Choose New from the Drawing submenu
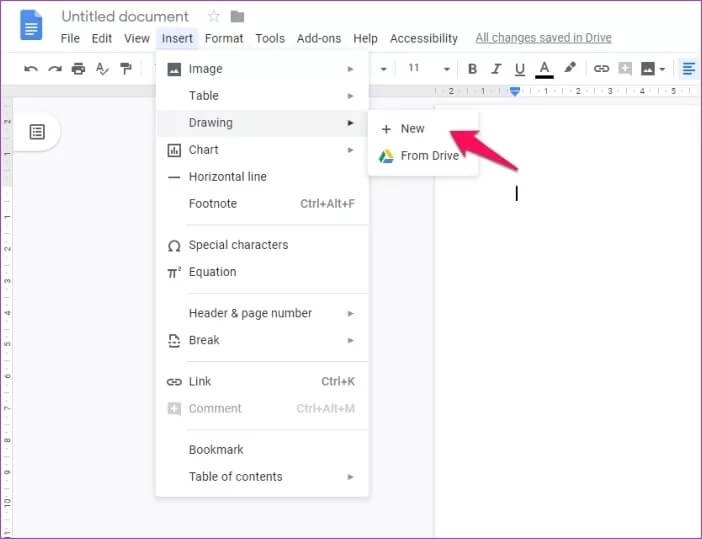This screenshot has width=702, height=539. (x=412, y=129)
